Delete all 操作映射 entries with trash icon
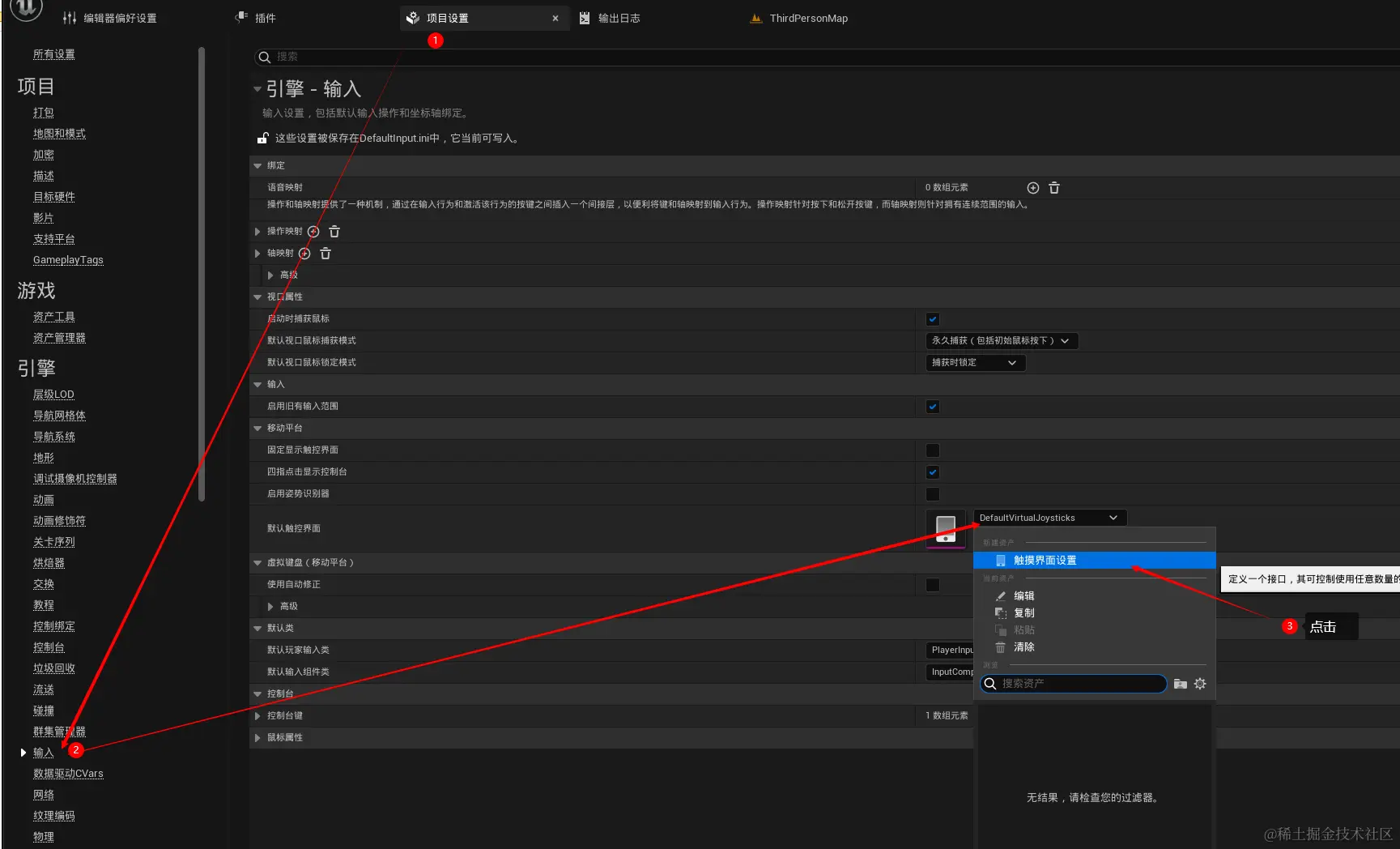Image resolution: width=1400 pixels, height=849 pixels. coord(334,232)
